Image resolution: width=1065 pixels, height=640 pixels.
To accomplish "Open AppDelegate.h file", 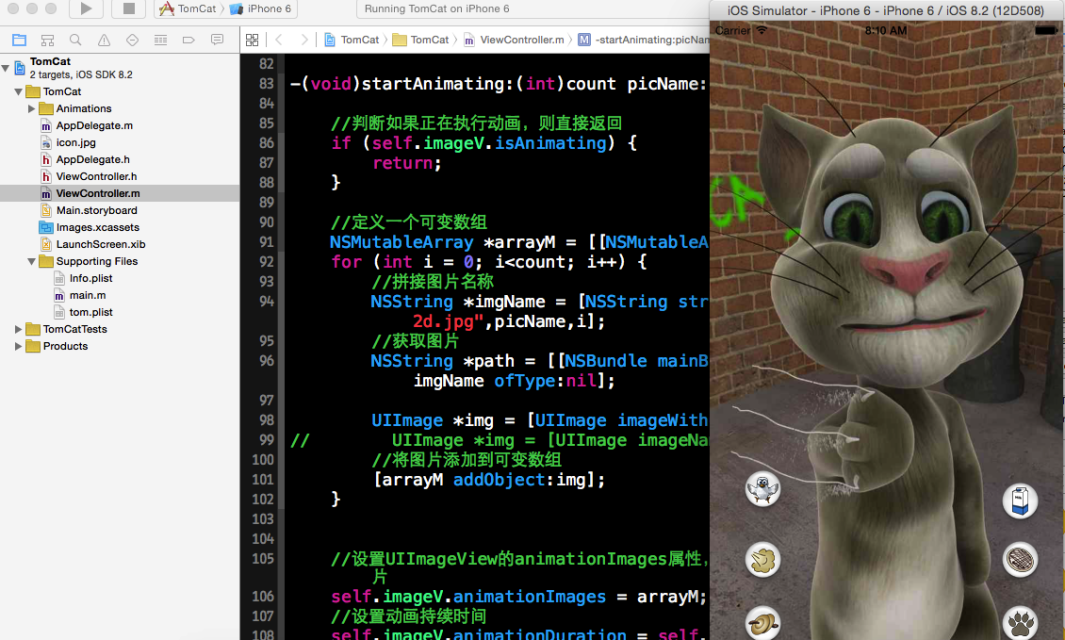I will click(92, 160).
